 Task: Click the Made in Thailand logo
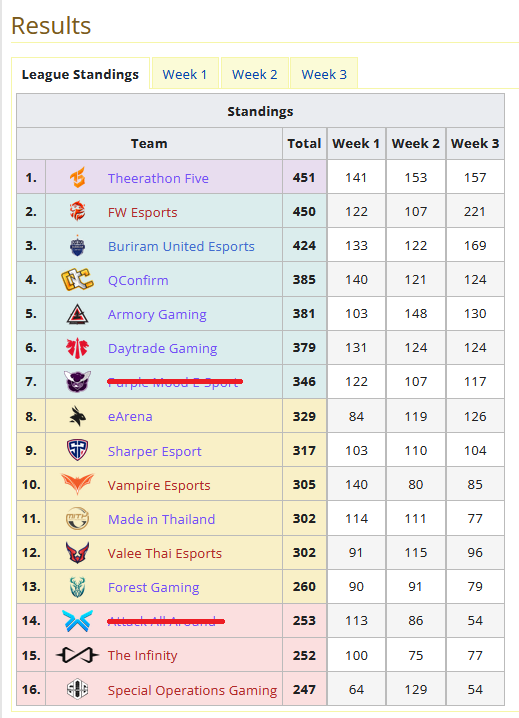pyautogui.click(x=77, y=518)
